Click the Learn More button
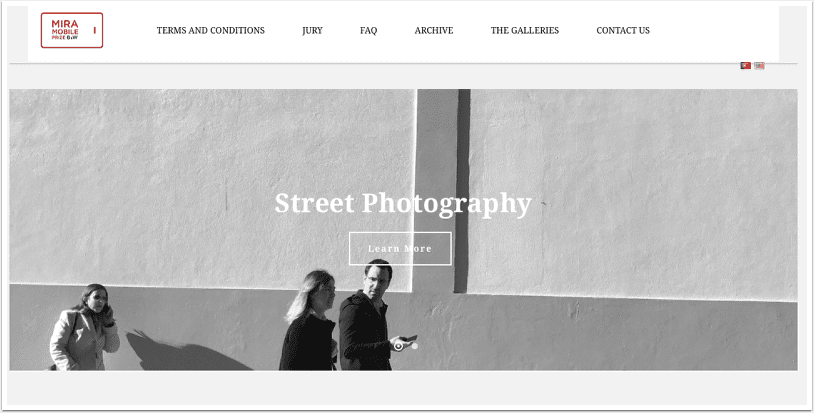Viewport: 814px width, 413px height. click(400, 249)
